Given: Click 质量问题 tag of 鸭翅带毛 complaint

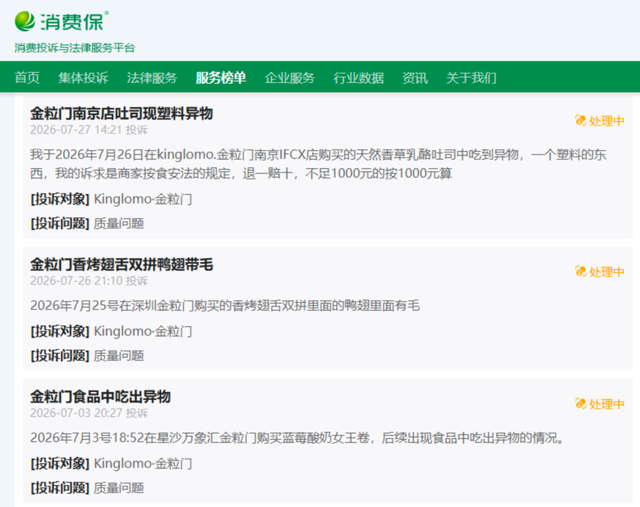Looking at the screenshot, I should click(x=119, y=356).
